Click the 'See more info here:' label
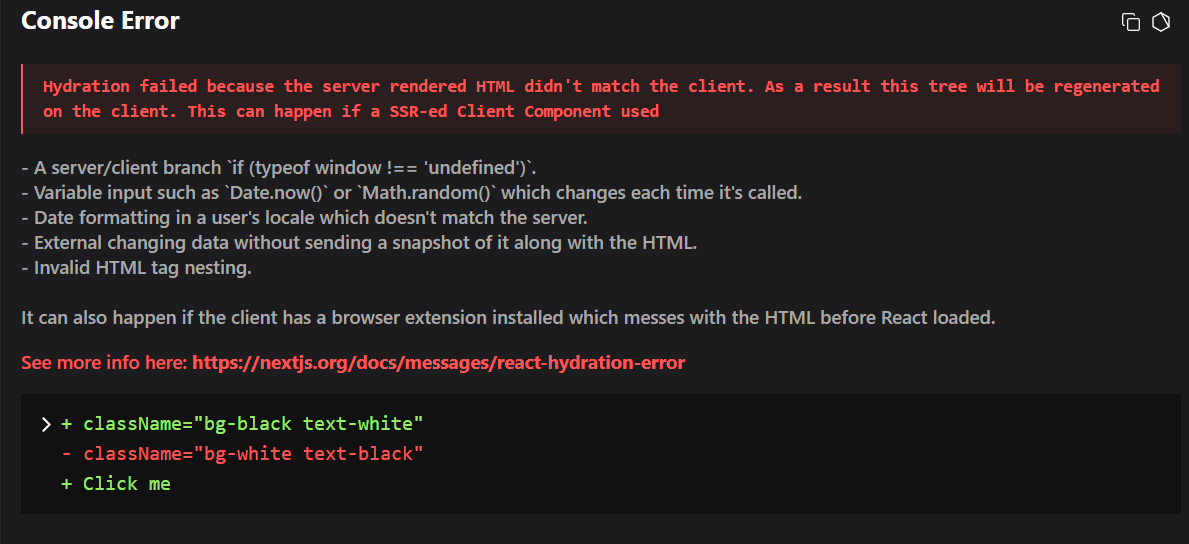 [x=105, y=363]
